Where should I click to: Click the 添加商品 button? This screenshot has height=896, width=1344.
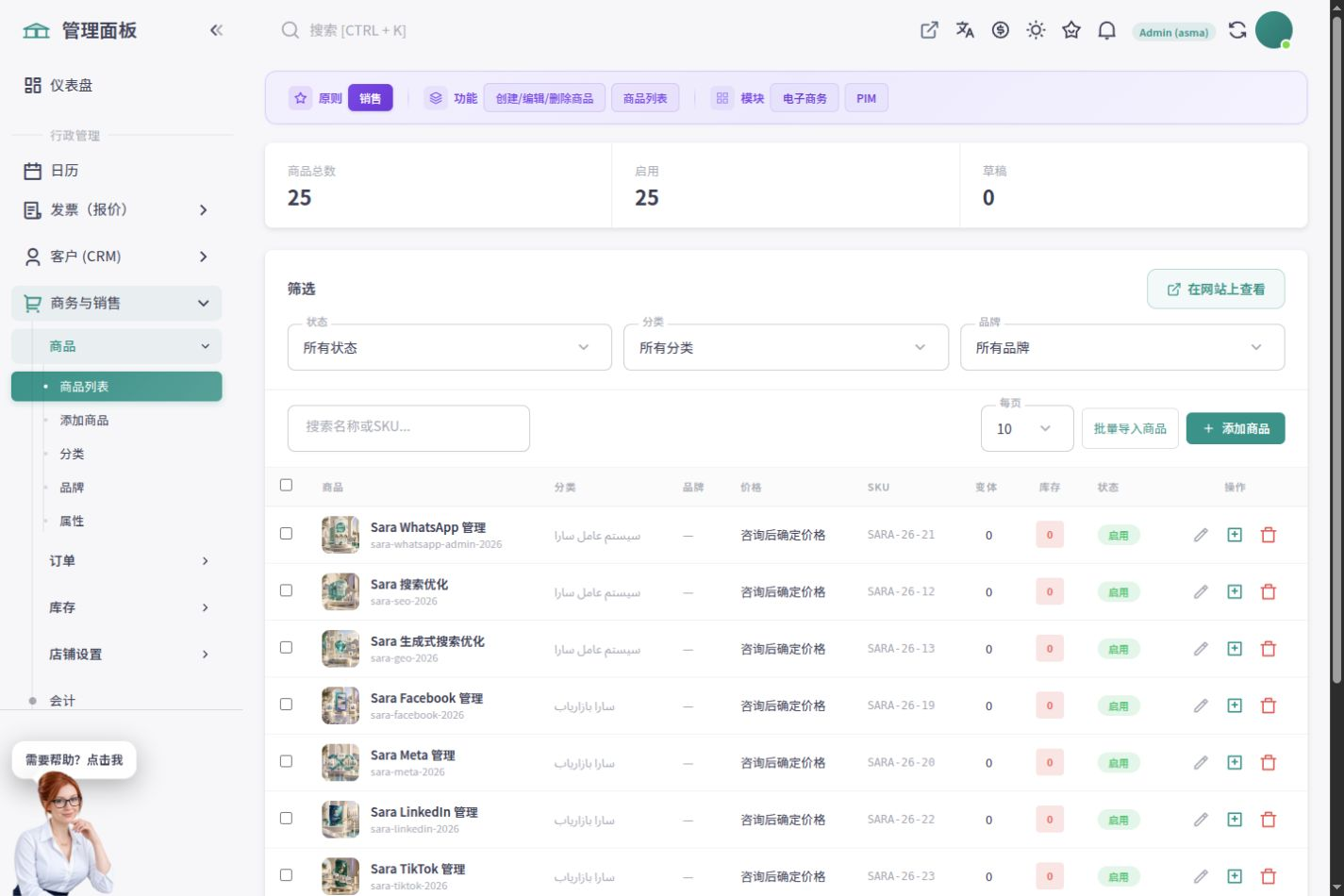click(1236, 428)
